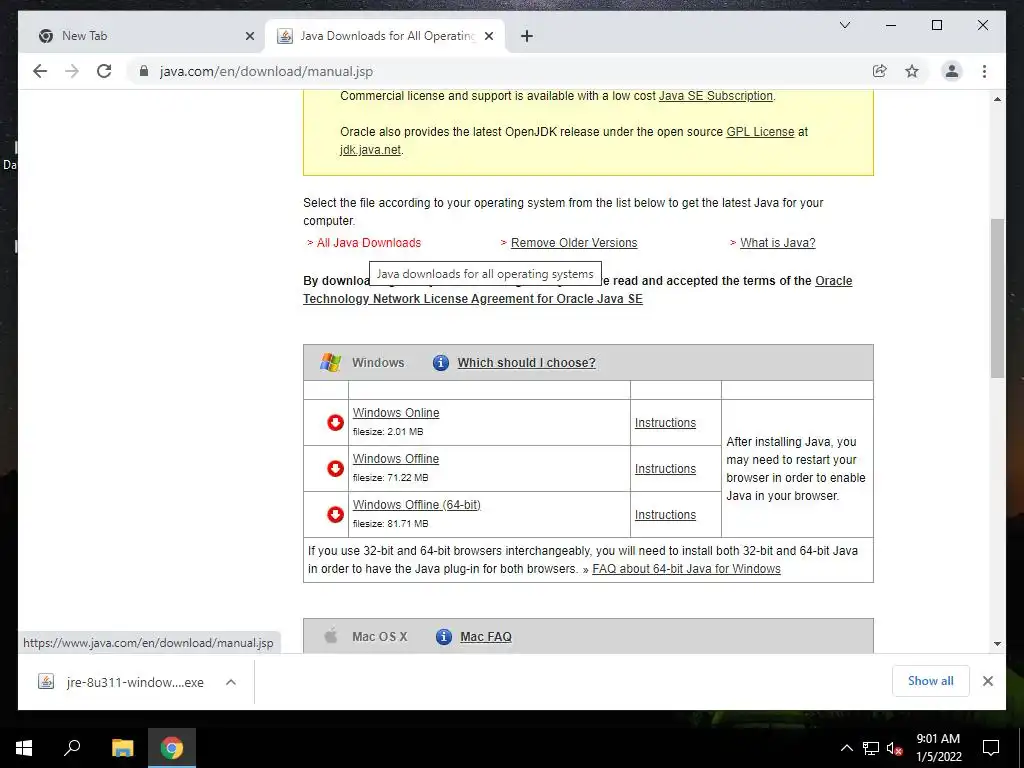Open the tab search chevron
Image resolution: width=1024 pixels, height=768 pixels.
[x=844, y=25]
